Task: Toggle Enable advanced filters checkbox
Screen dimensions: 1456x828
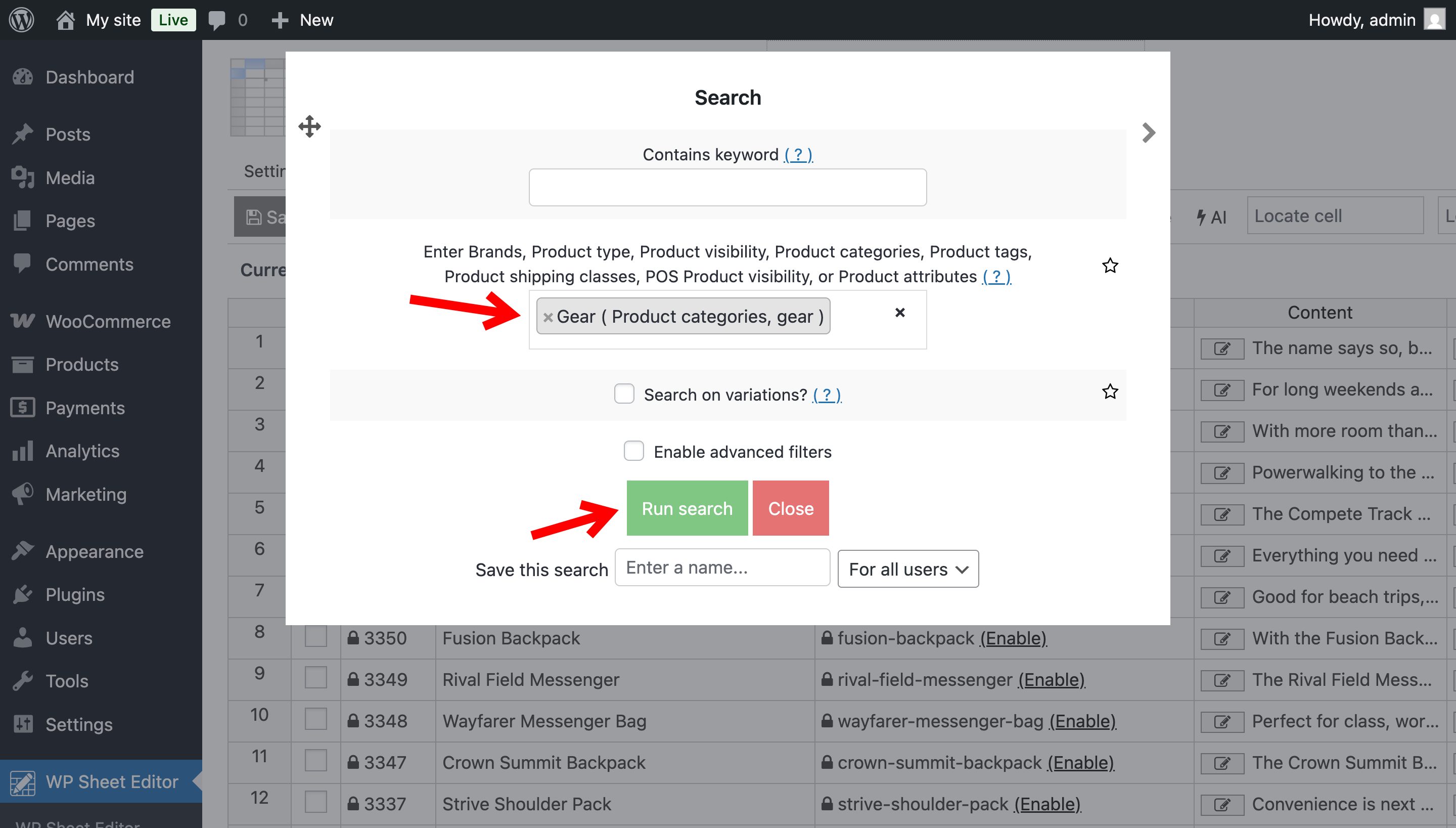Action: (633, 451)
